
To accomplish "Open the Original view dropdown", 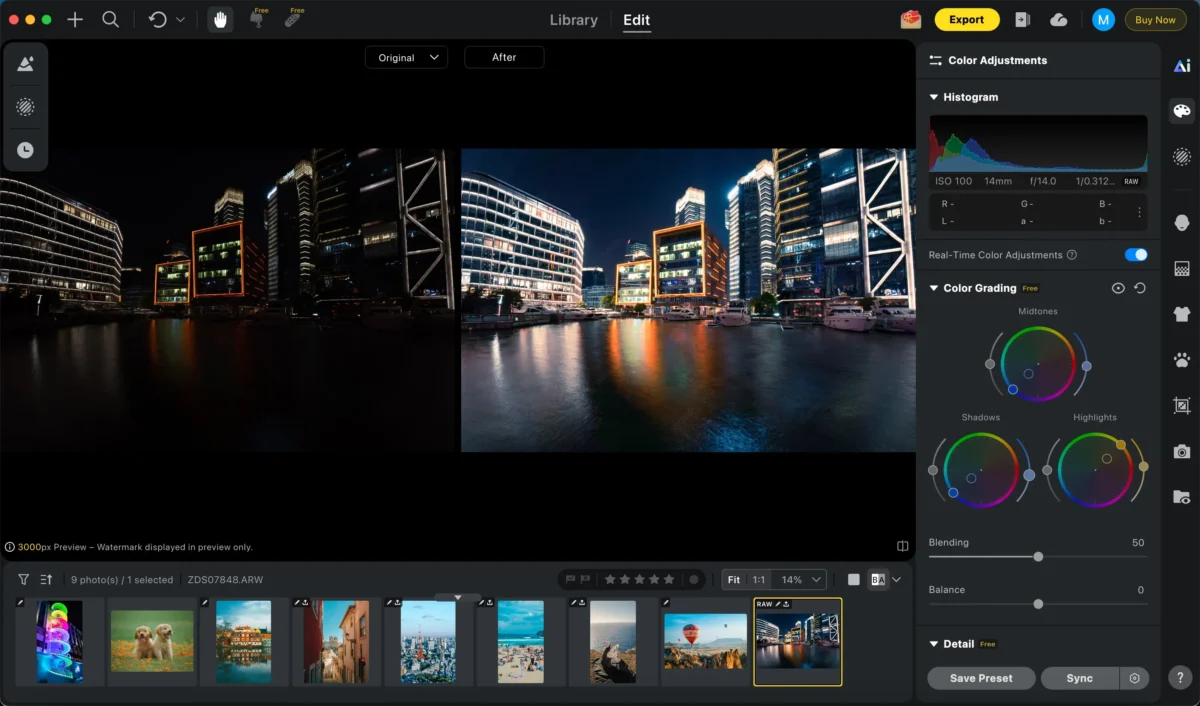I will [406, 58].
